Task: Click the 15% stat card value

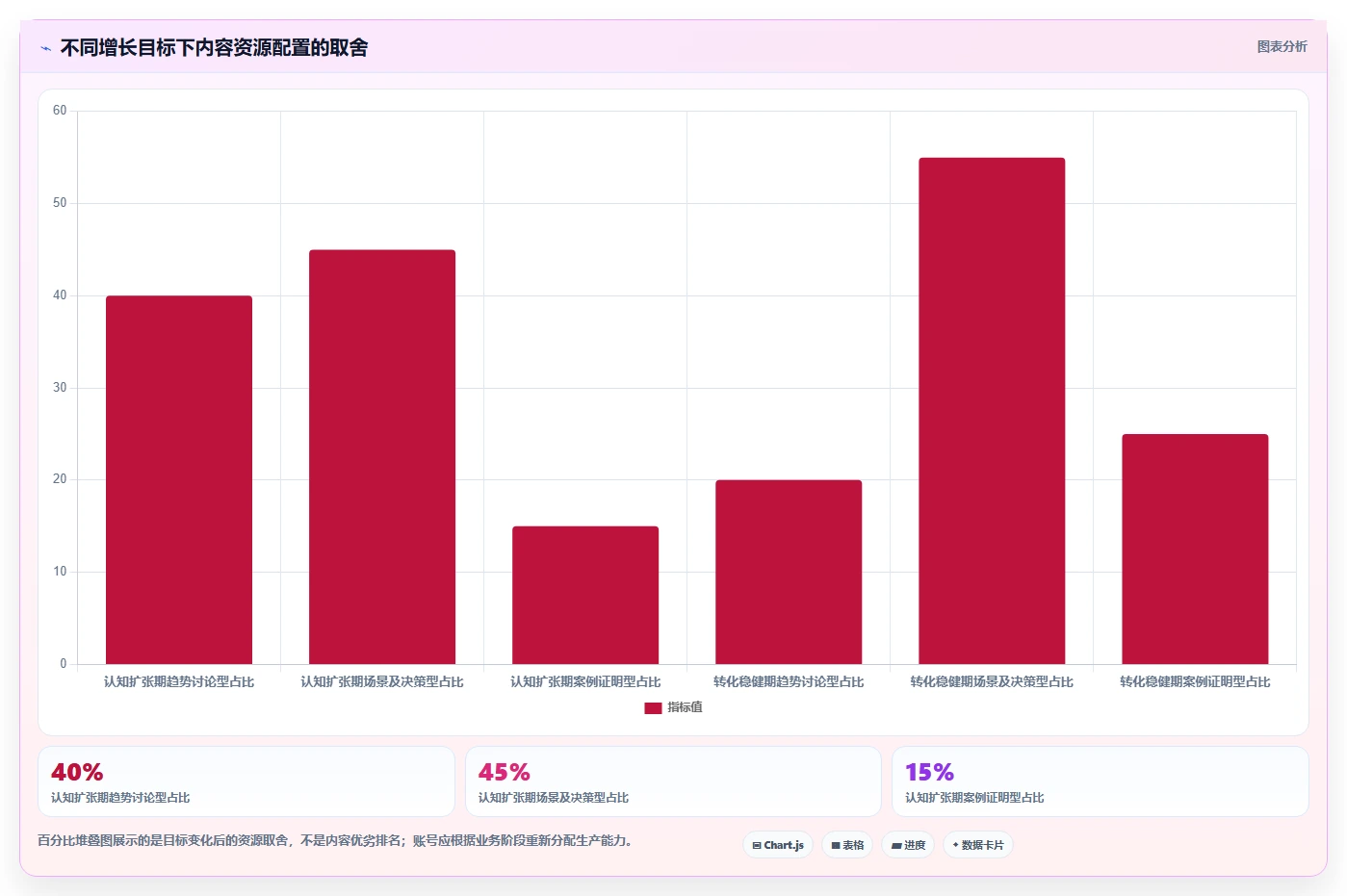Action: pos(929,773)
